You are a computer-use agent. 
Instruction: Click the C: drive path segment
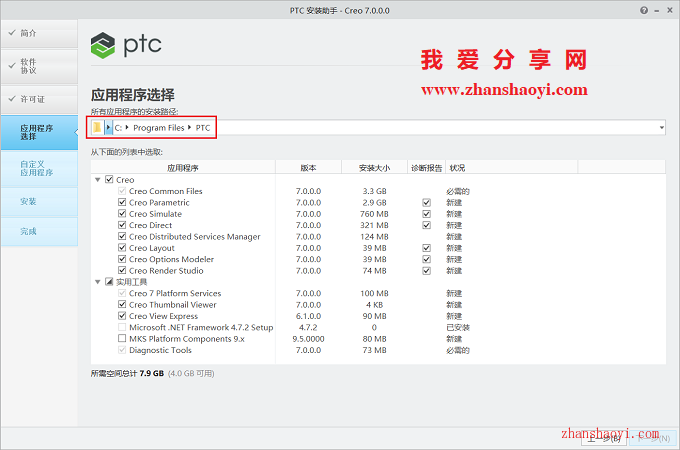118,128
